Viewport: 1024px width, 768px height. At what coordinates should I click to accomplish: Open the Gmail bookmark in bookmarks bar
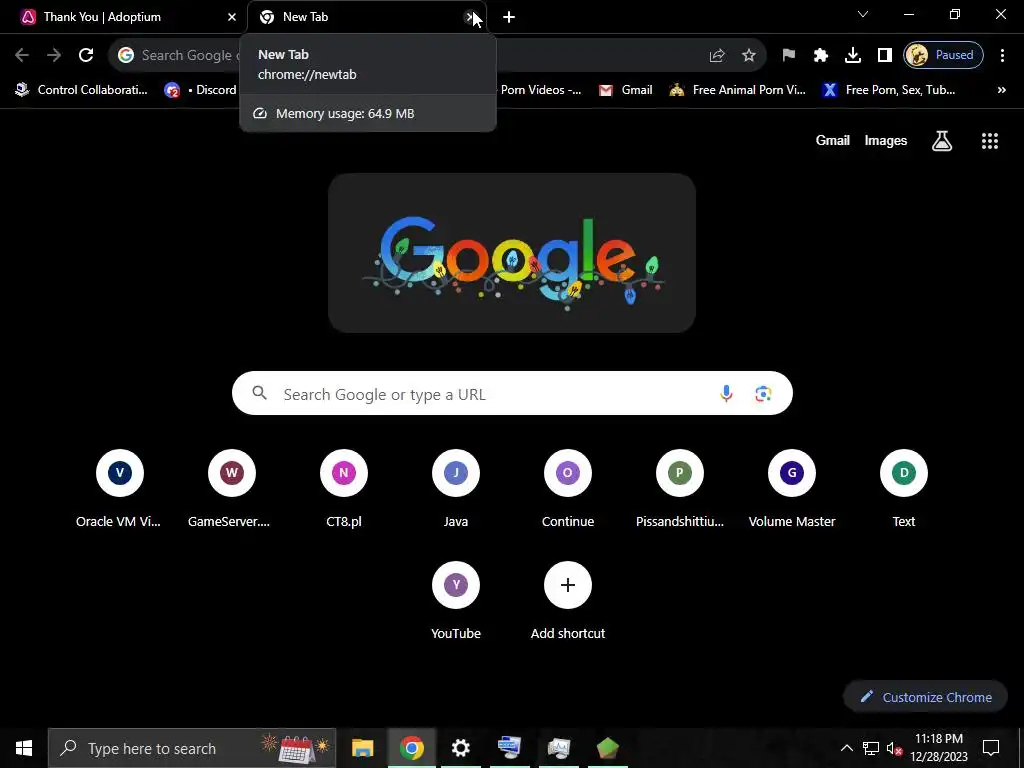[626, 90]
